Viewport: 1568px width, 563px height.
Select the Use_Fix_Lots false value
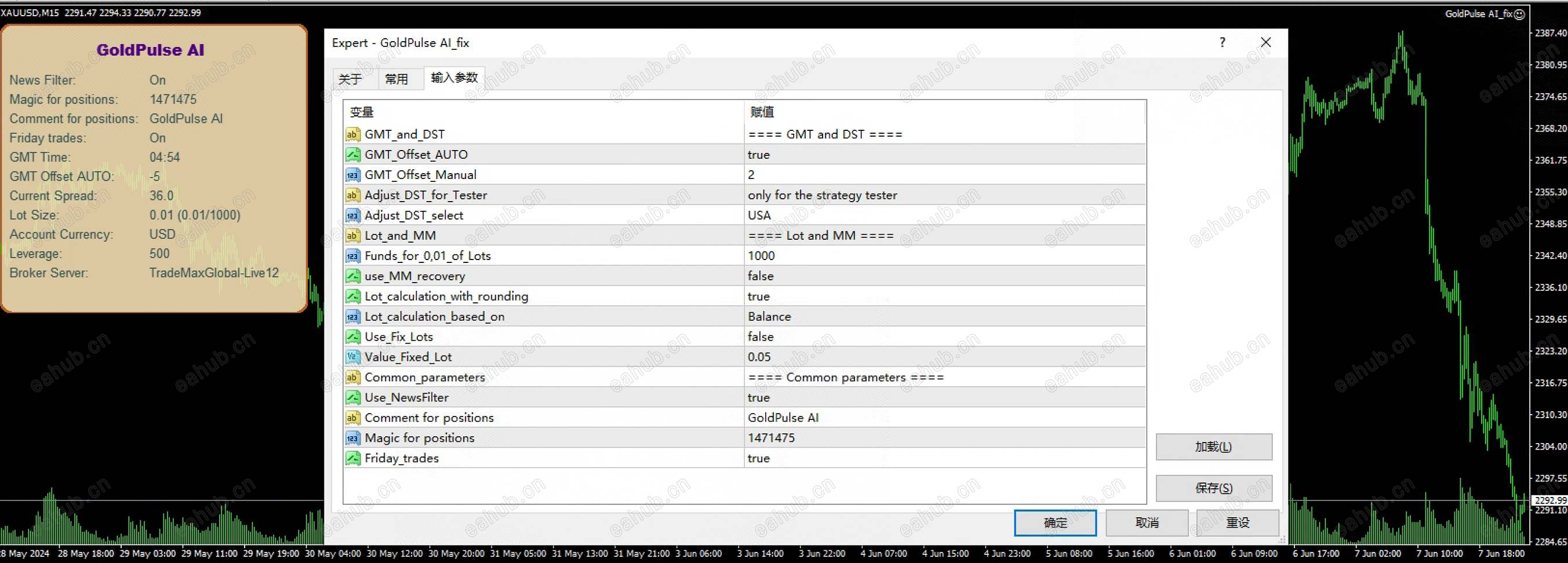click(761, 337)
